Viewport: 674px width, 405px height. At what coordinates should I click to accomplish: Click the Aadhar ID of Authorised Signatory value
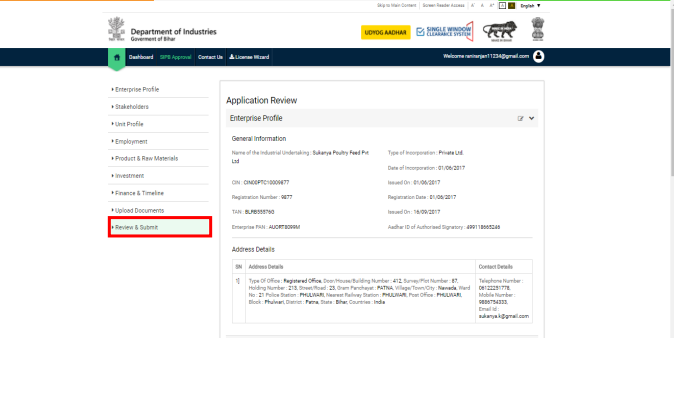click(483, 227)
